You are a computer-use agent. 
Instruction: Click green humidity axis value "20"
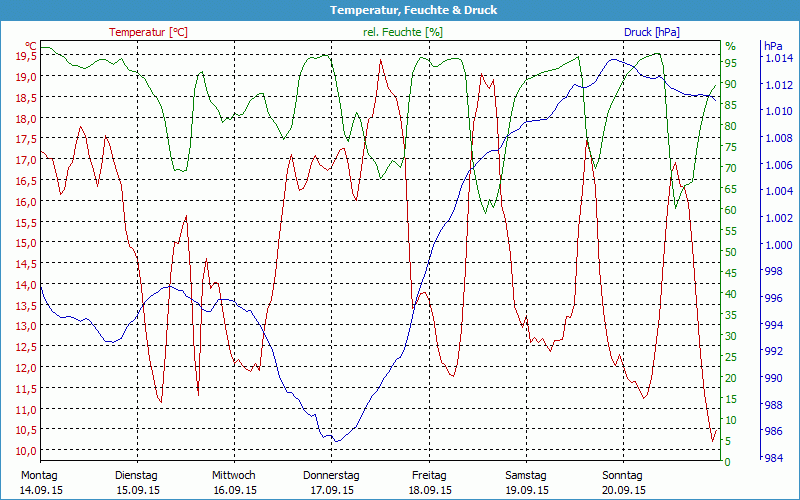pos(731,378)
